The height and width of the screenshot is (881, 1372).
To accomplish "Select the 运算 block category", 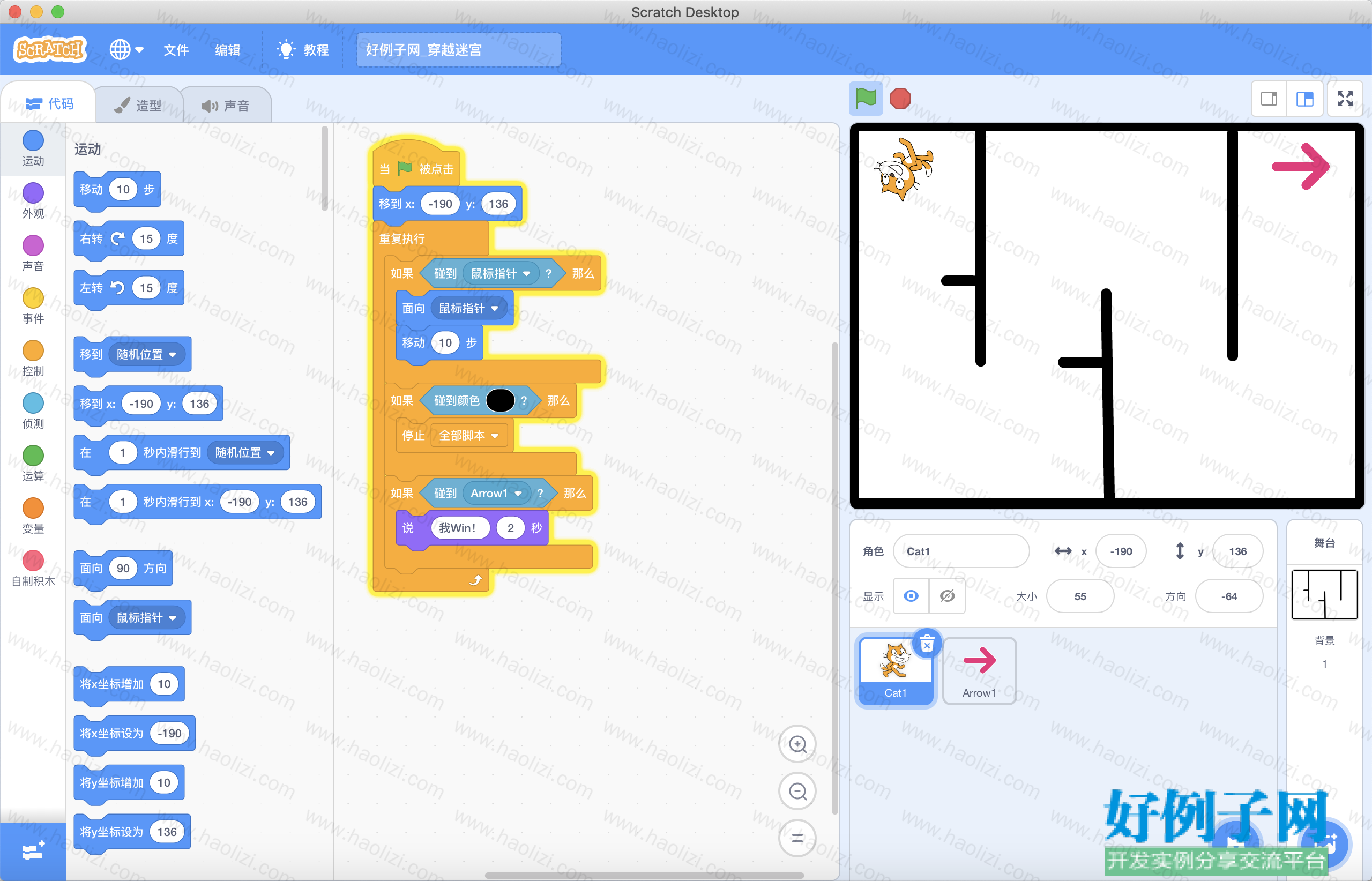I will [33, 464].
